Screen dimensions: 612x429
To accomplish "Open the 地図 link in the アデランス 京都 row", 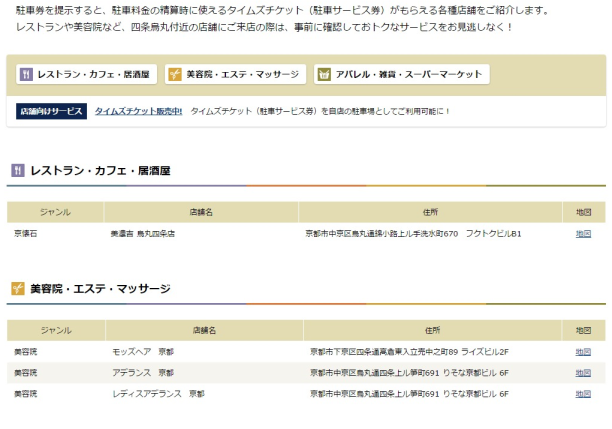I will tap(583, 373).
